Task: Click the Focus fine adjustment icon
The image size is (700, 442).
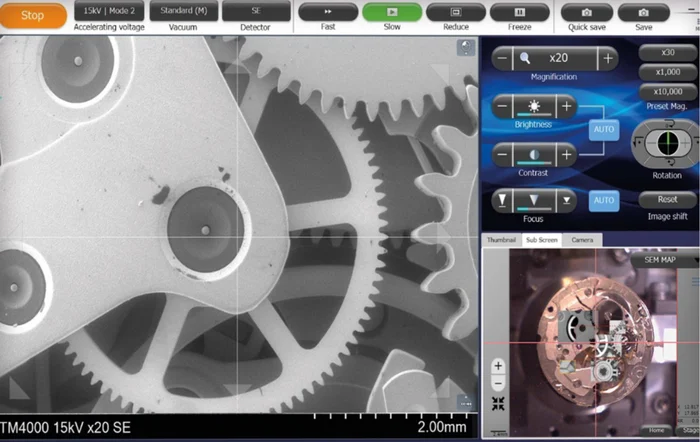Action: (567, 200)
